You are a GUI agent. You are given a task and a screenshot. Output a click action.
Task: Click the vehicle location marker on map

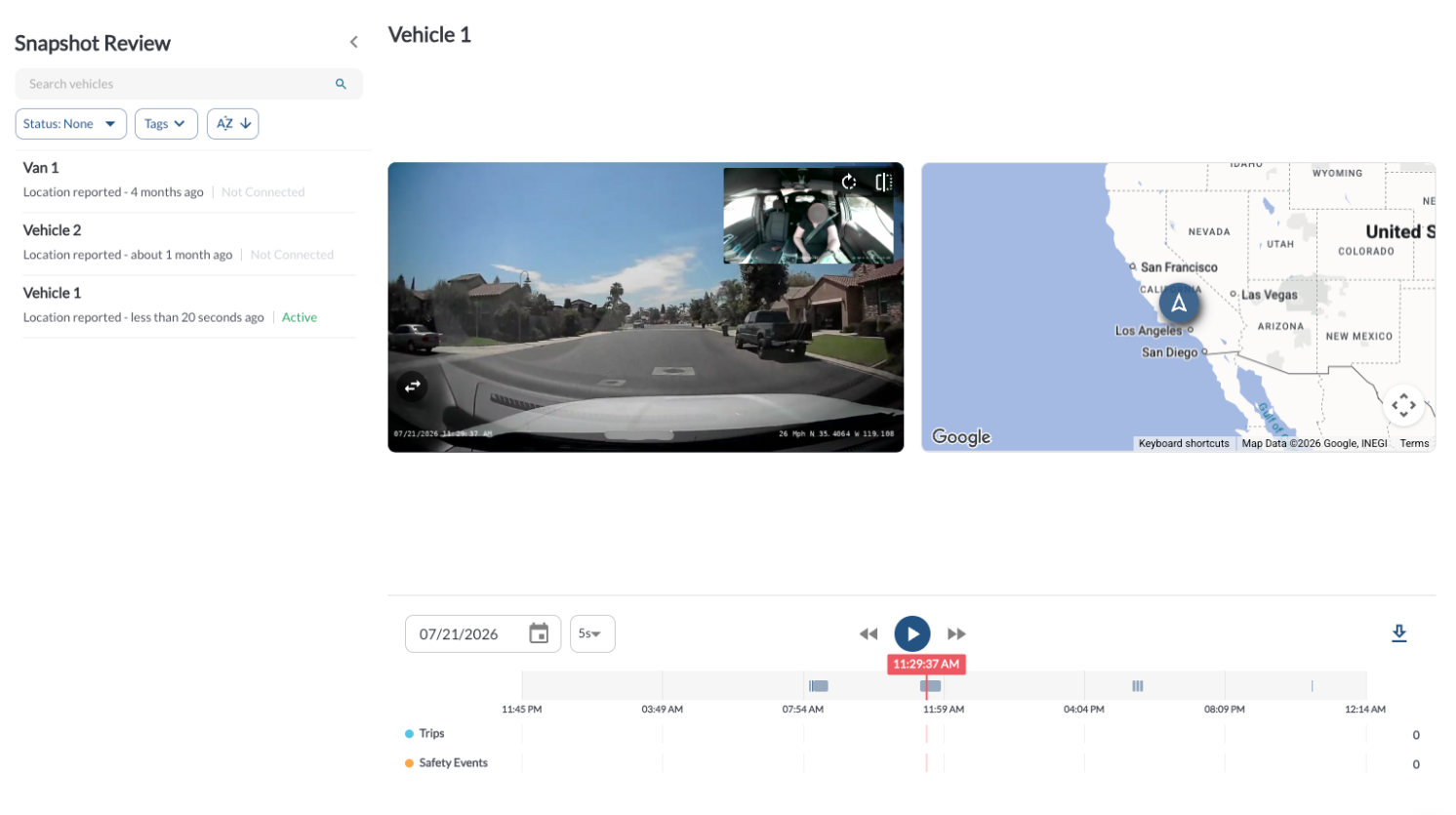1179,304
